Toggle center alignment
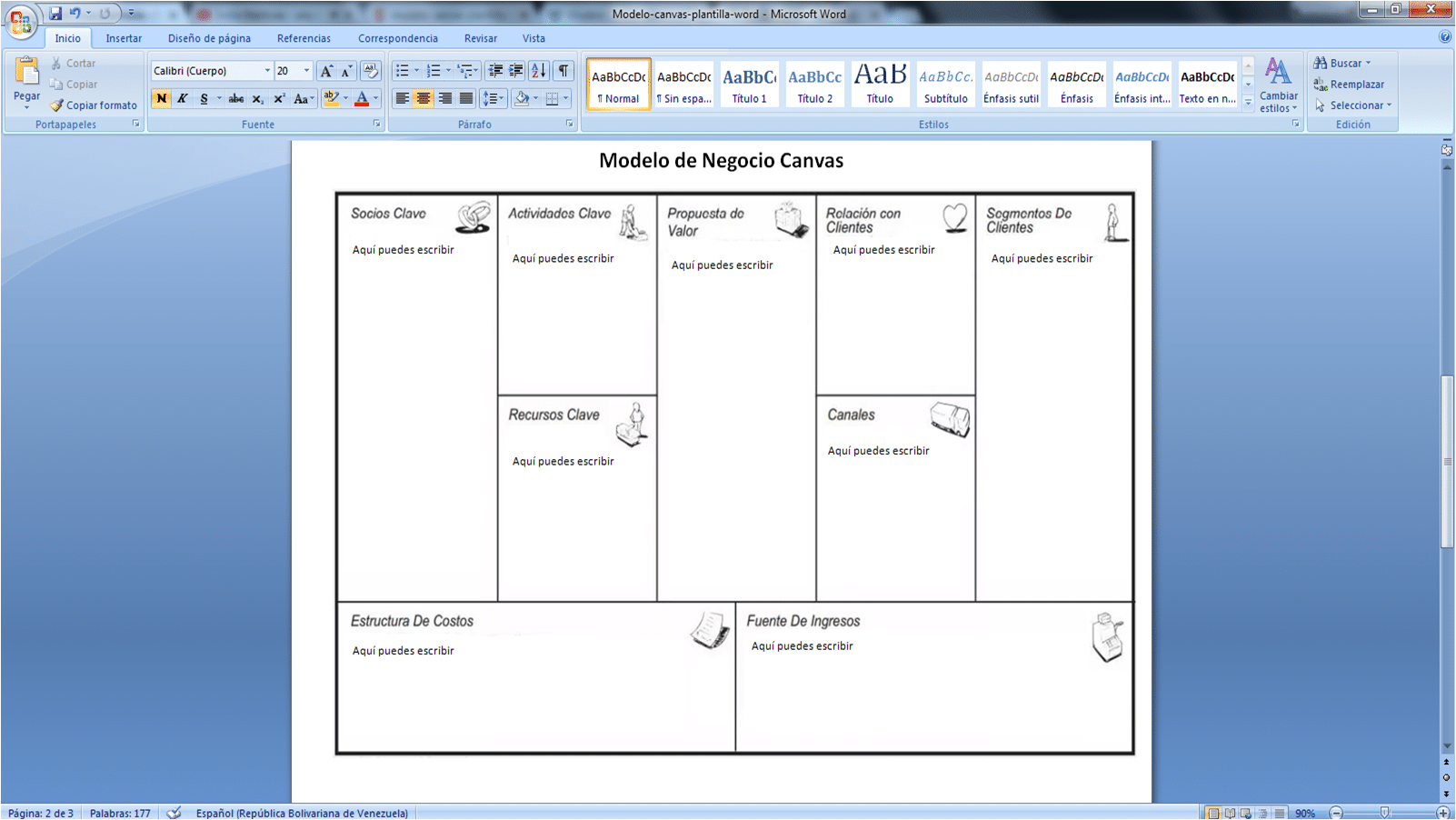 [424, 98]
